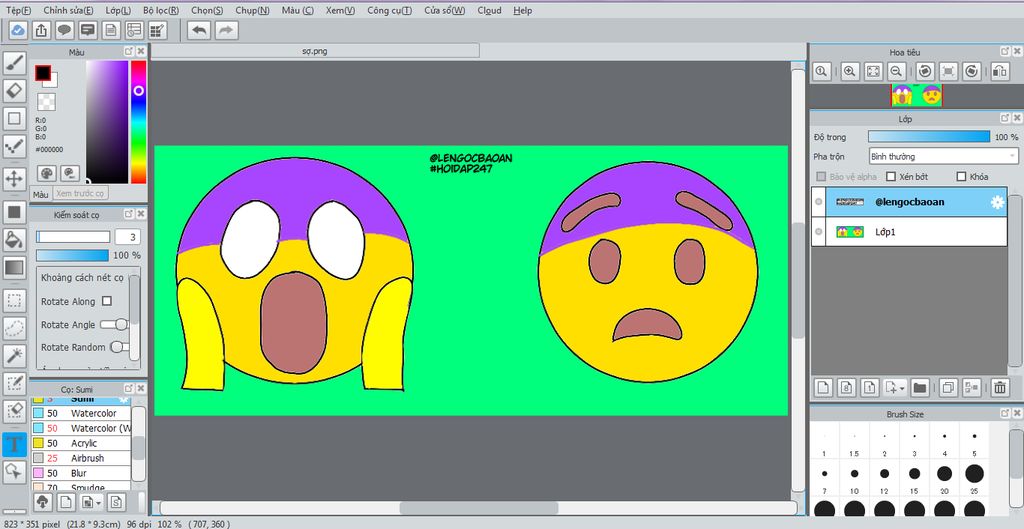Screen dimensions: 1024x529
Task: Delete layer with the trash icon
Action: [x=1000, y=388]
